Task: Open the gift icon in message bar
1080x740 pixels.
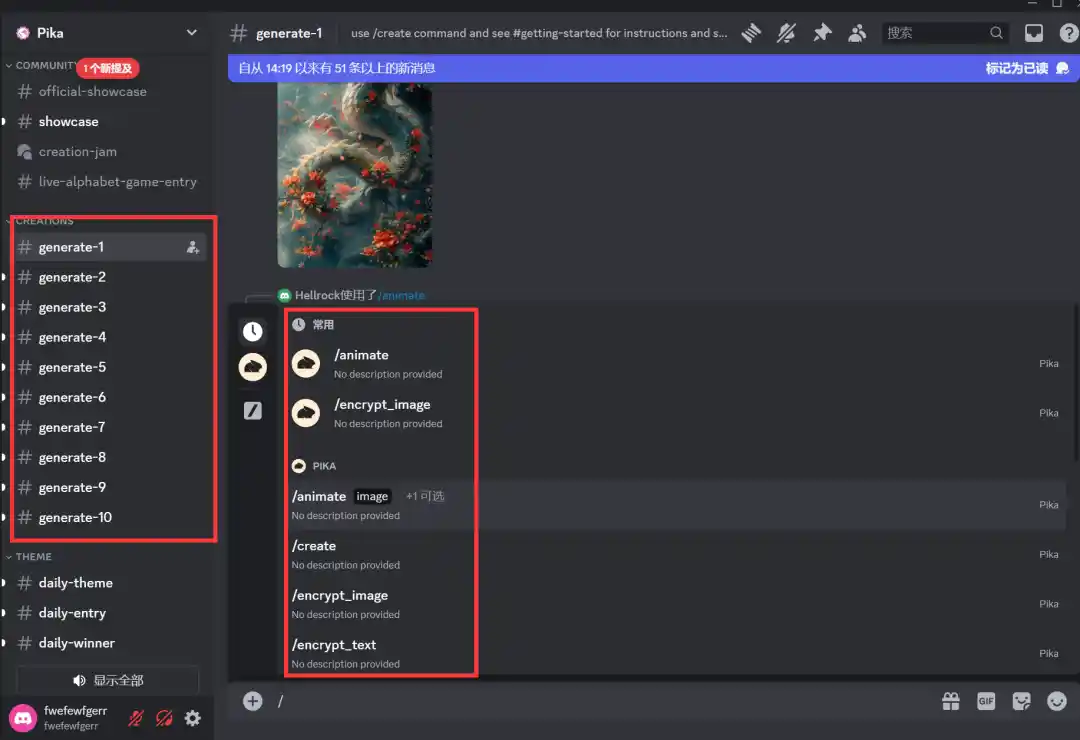Action: pos(951,702)
